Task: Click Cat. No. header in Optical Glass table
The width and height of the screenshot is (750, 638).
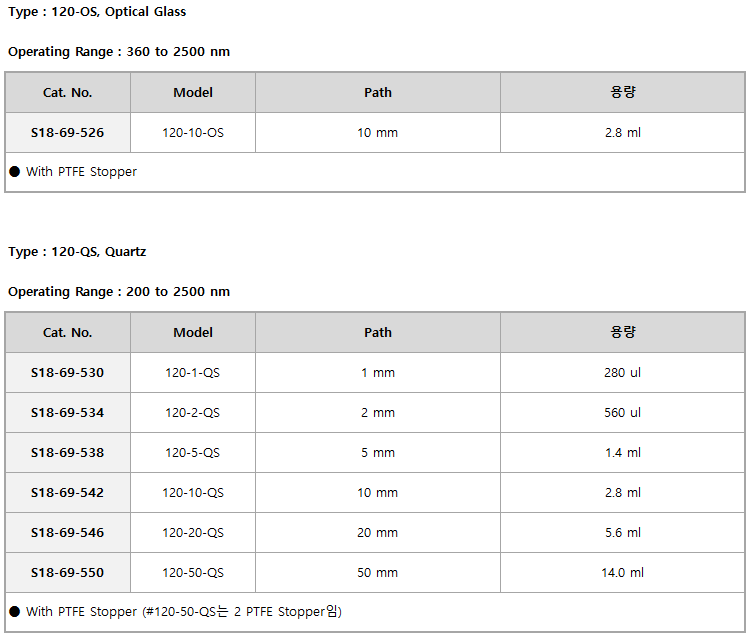Action: [x=67, y=92]
